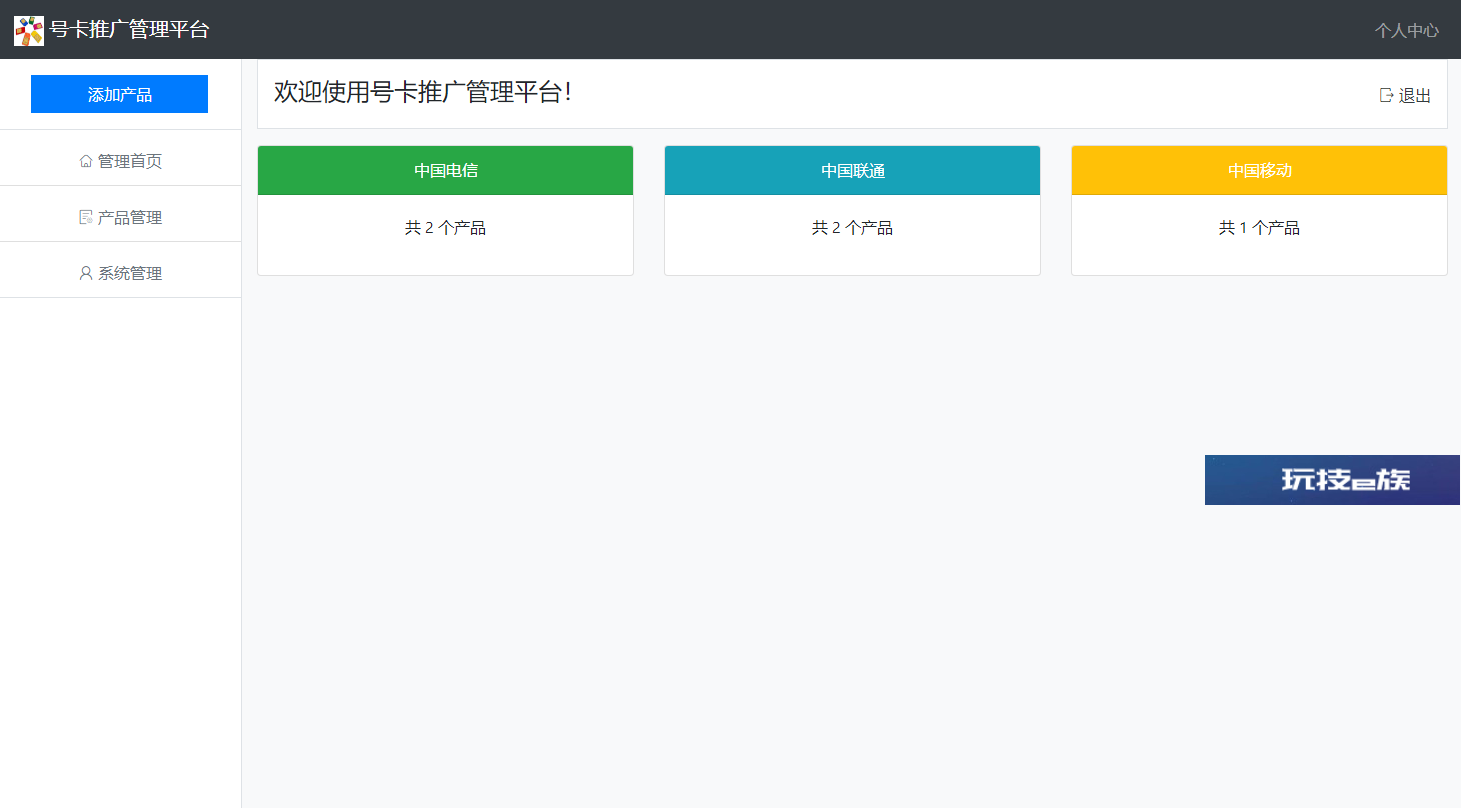Open 个人中心 in the top bar

1406,30
